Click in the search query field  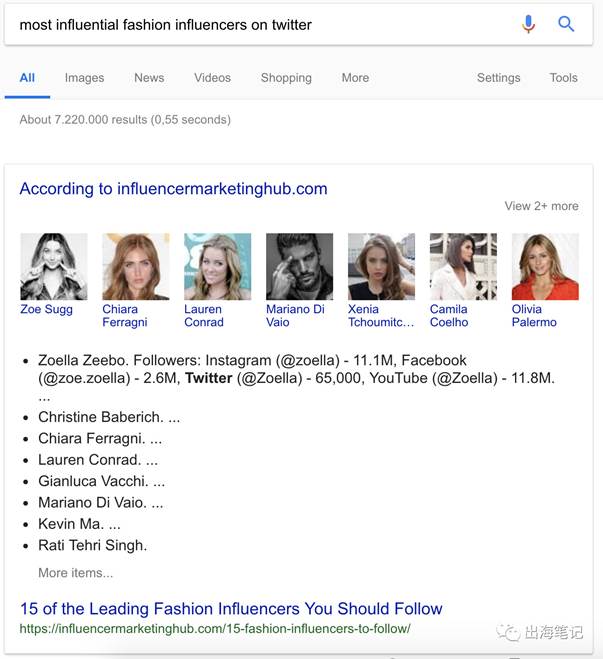coord(260,25)
